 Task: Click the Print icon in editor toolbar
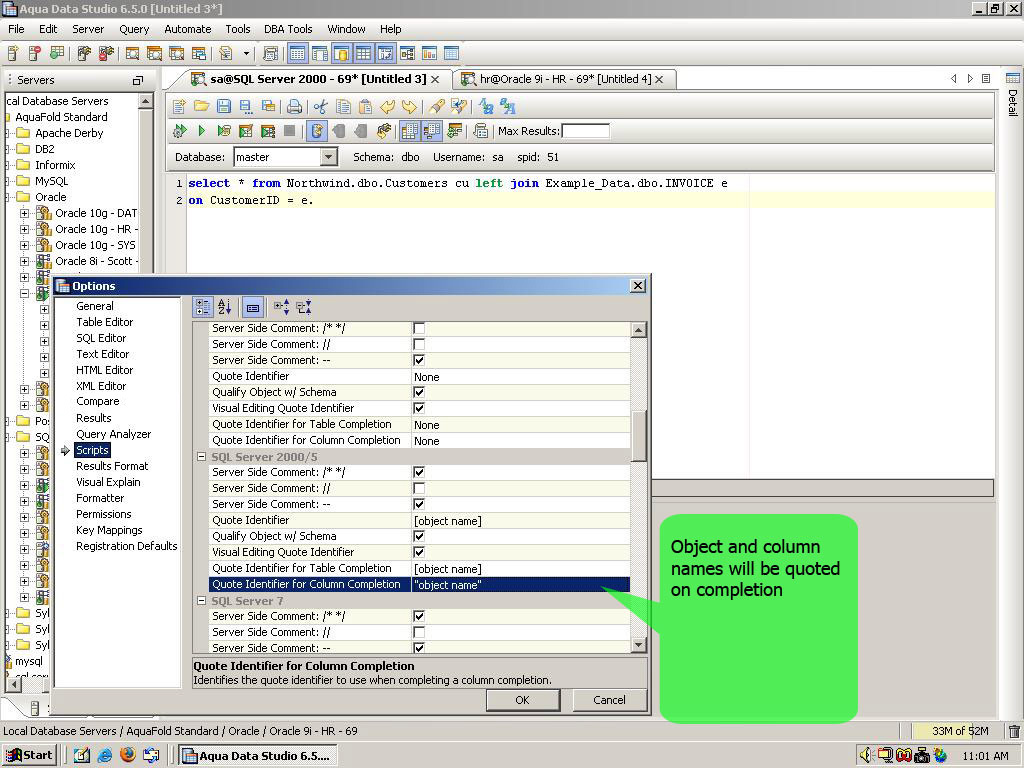295,106
